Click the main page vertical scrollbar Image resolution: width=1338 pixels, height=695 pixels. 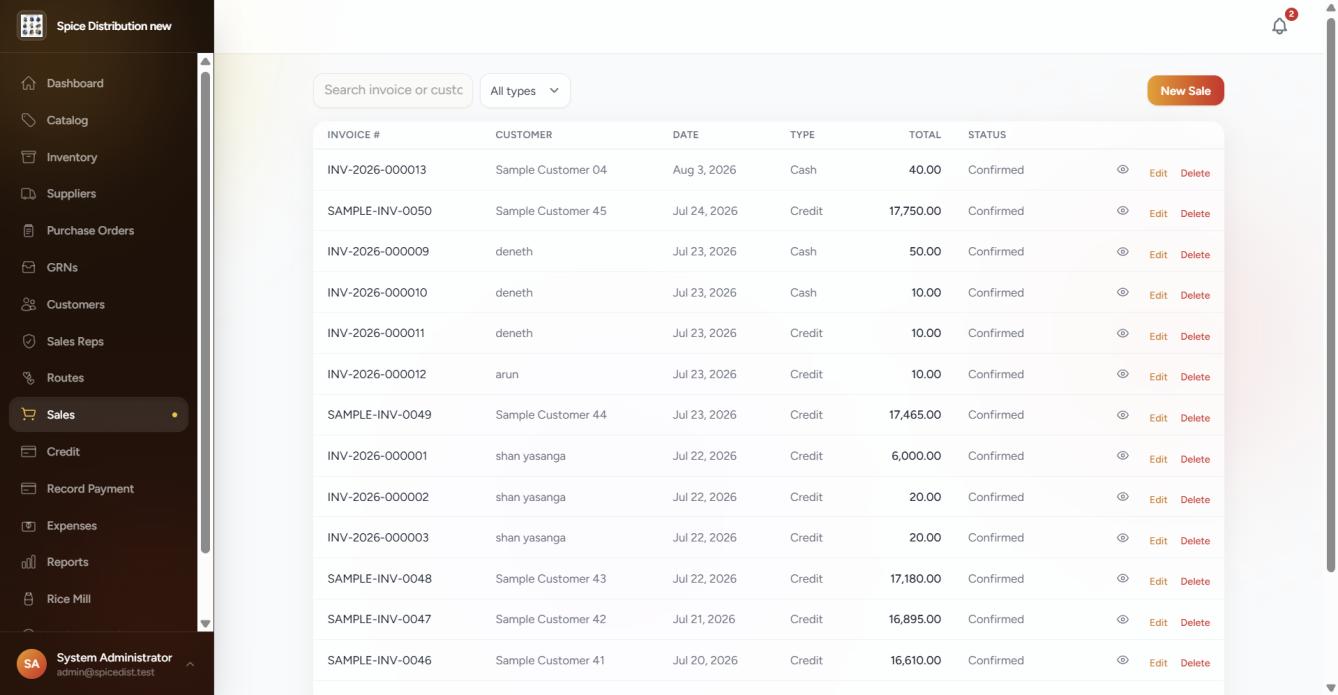[1330, 293]
